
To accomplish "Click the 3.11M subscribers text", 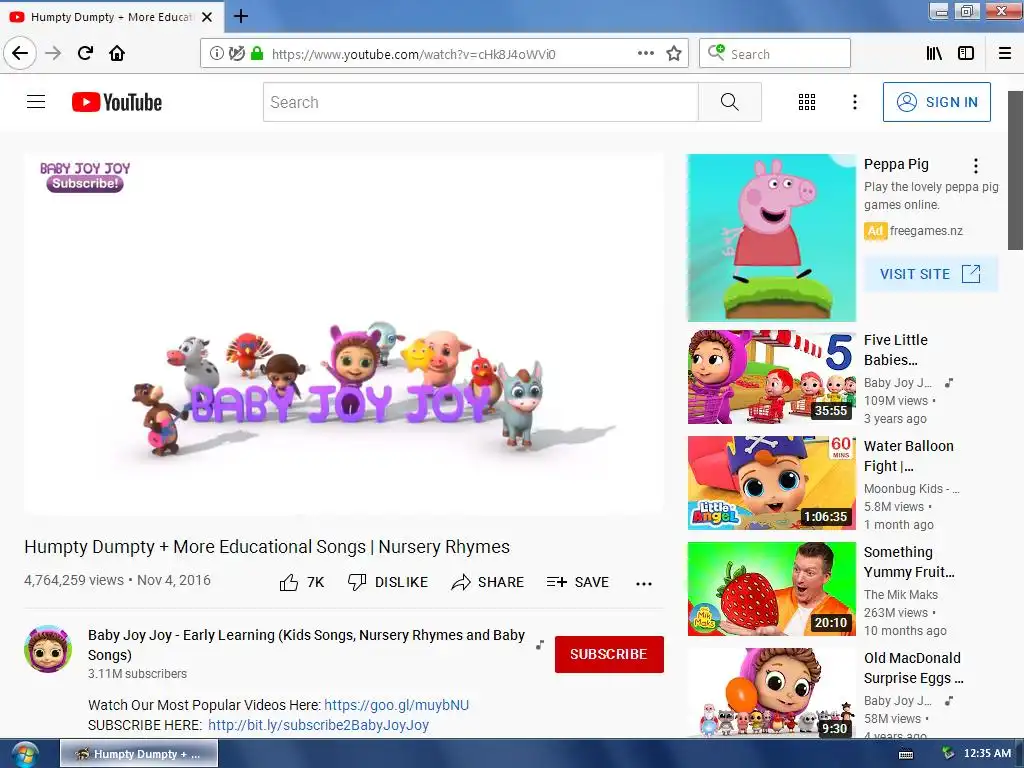I will (x=137, y=673).
